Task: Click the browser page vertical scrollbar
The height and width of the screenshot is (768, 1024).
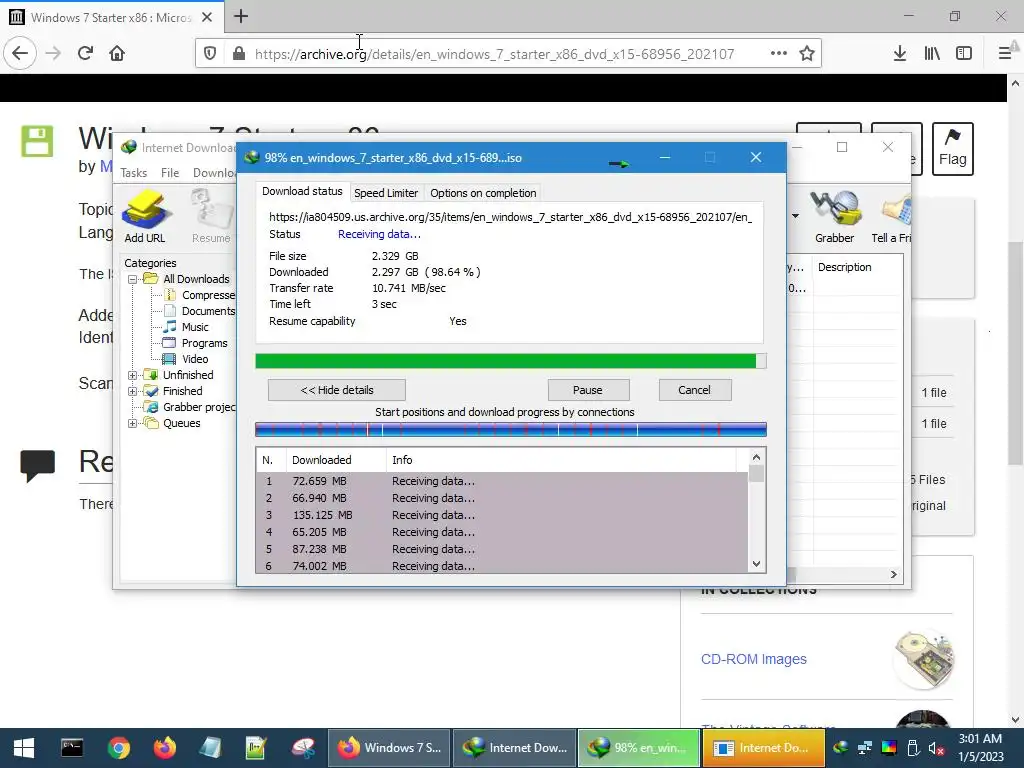Action: point(1015,353)
